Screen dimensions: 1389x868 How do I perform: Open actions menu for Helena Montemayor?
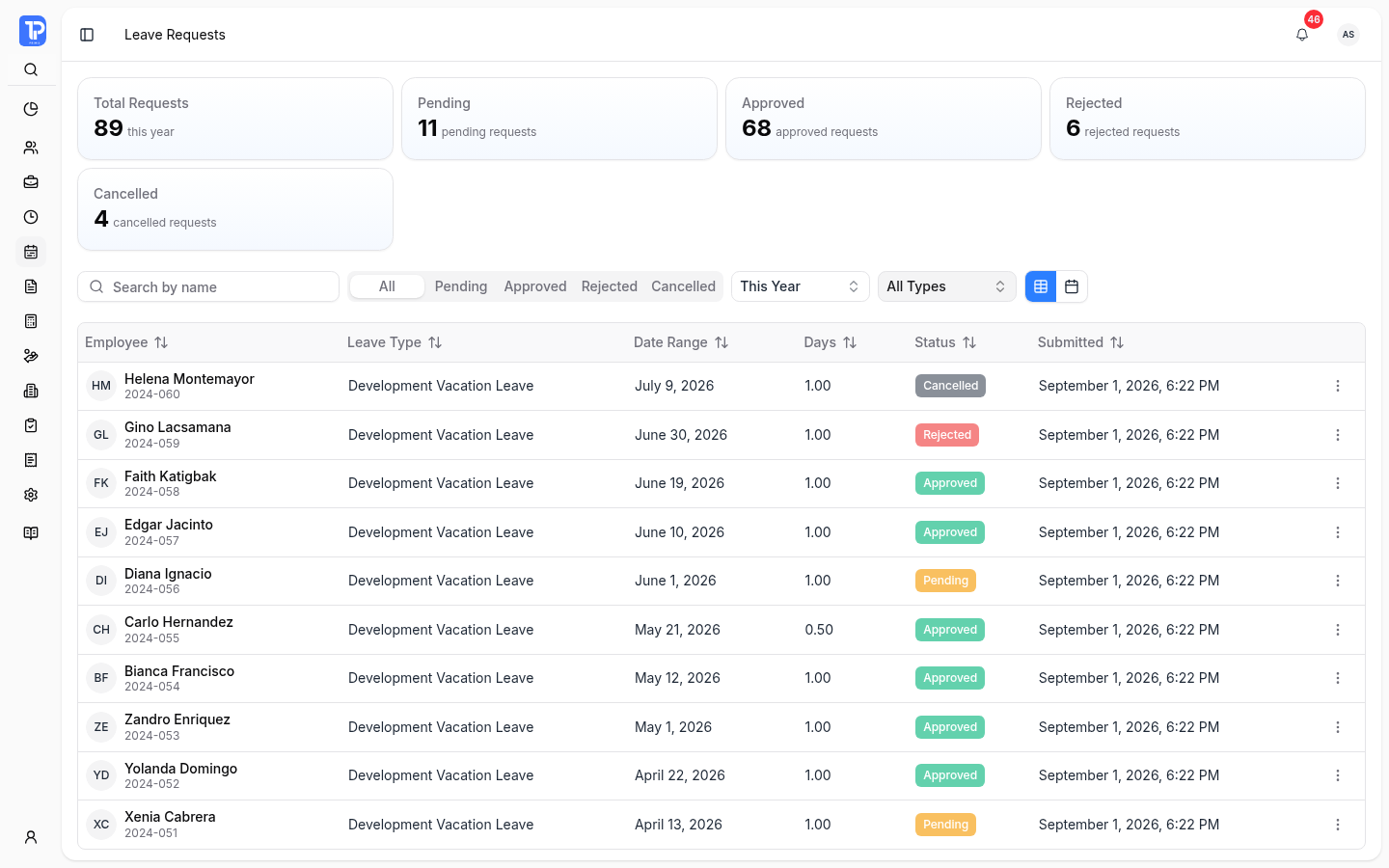click(1338, 386)
